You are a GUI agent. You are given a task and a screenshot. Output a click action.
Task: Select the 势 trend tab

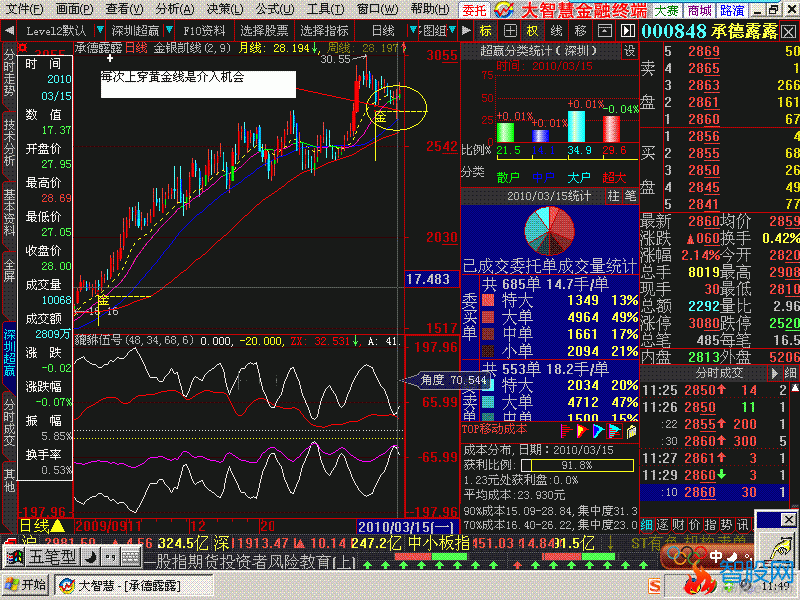[726, 524]
